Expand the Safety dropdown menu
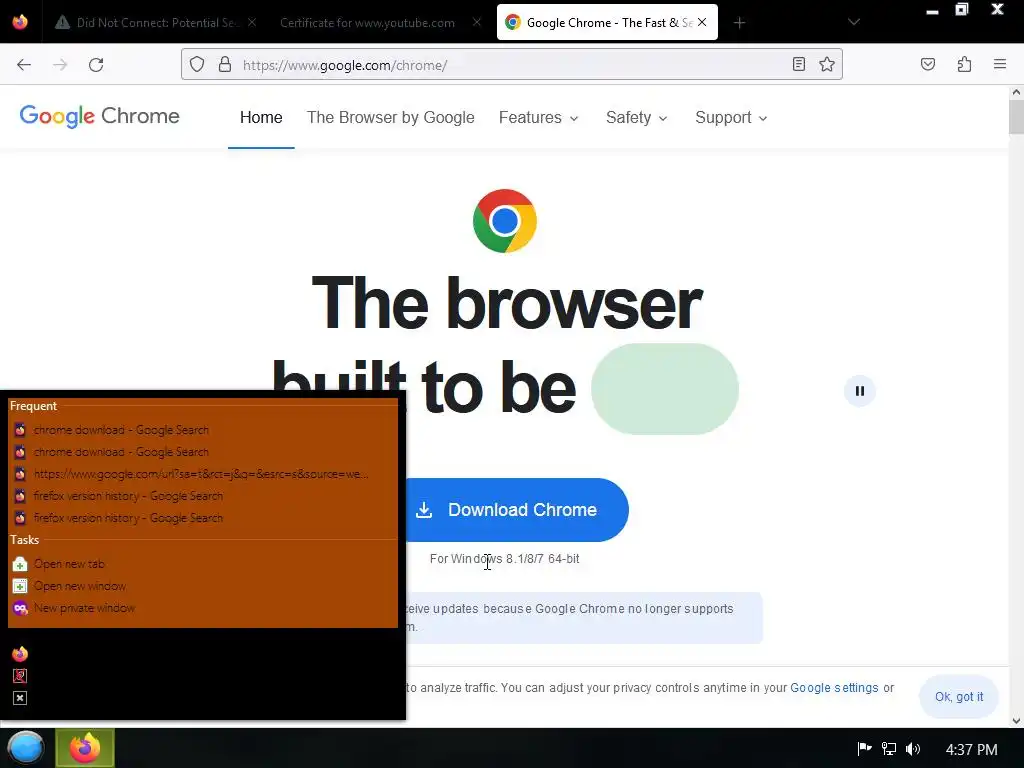1024x768 pixels. click(x=636, y=118)
